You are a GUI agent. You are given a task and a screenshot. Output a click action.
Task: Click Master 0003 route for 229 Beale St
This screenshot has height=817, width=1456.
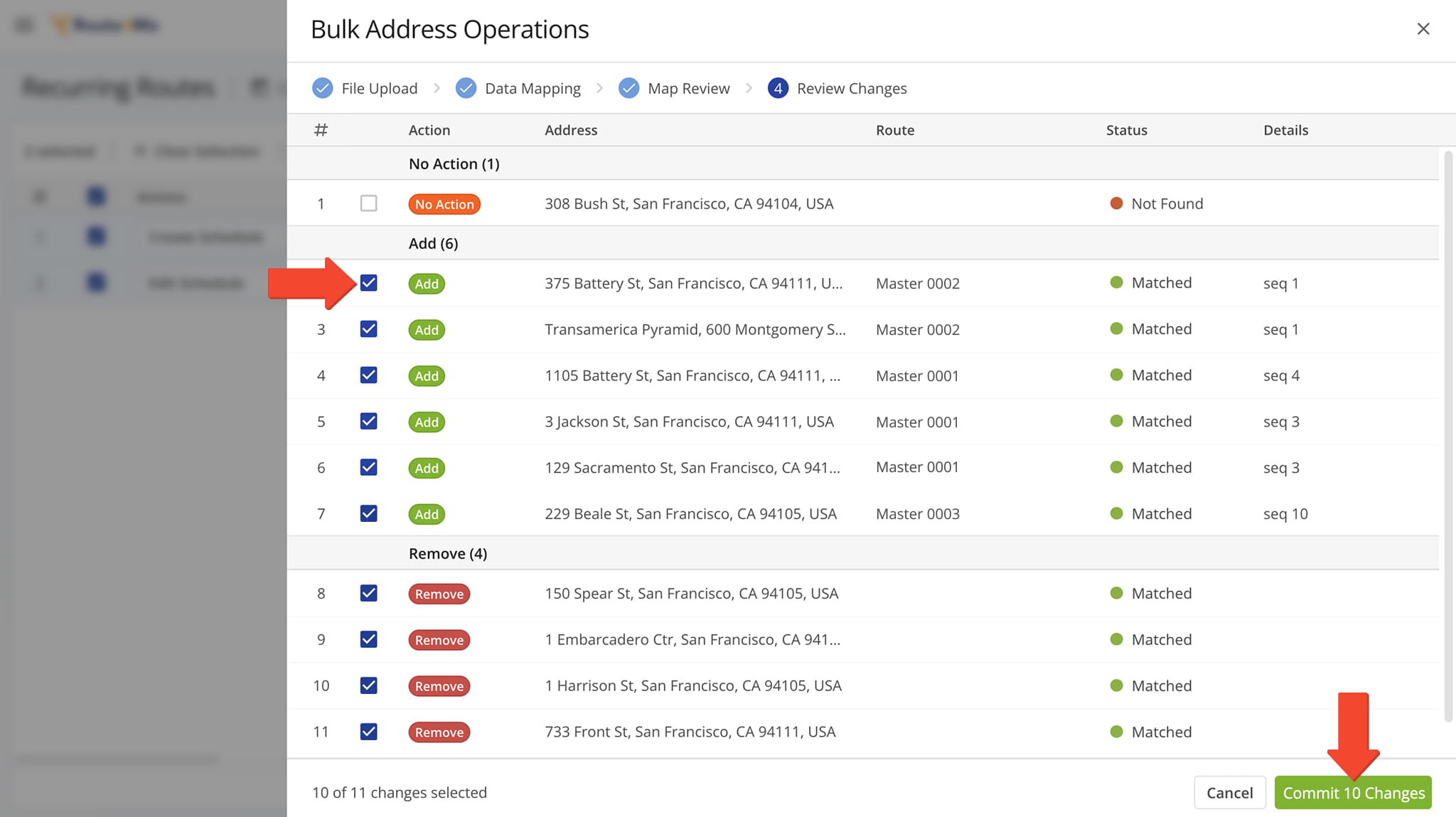tap(917, 513)
